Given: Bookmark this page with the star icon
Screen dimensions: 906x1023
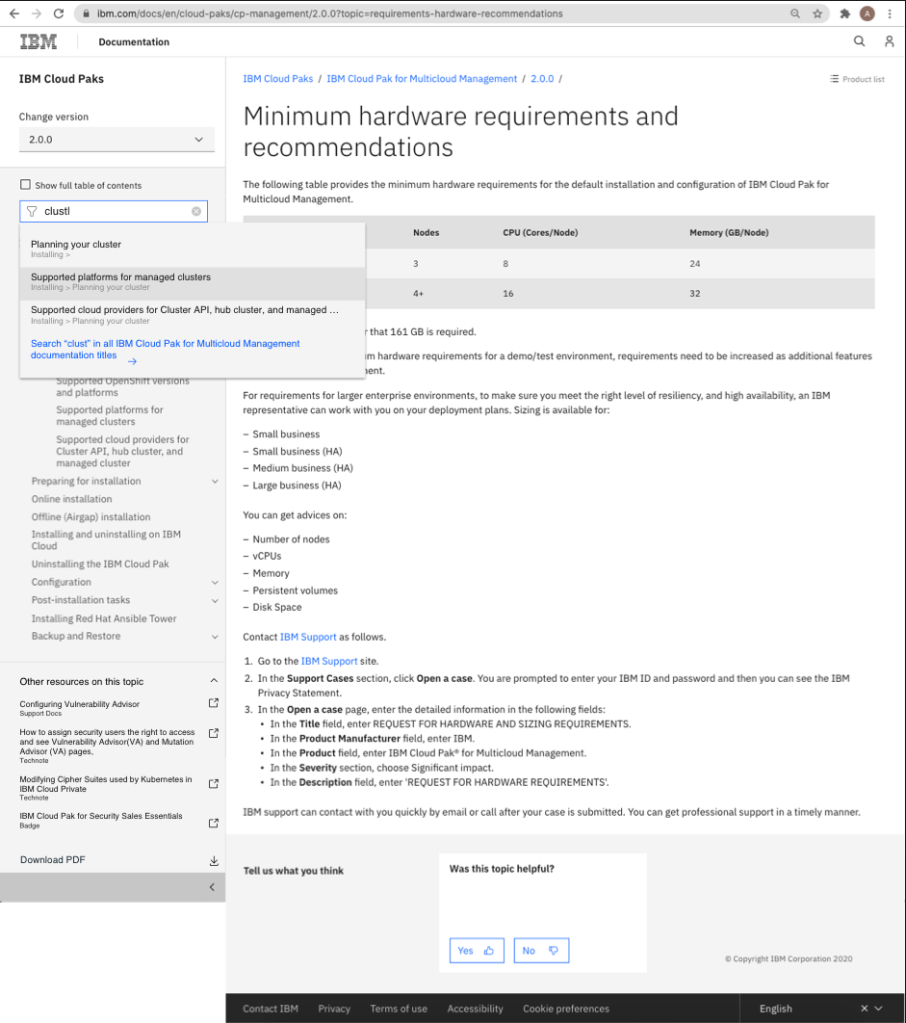Looking at the screenshot, I should (817, 14).
